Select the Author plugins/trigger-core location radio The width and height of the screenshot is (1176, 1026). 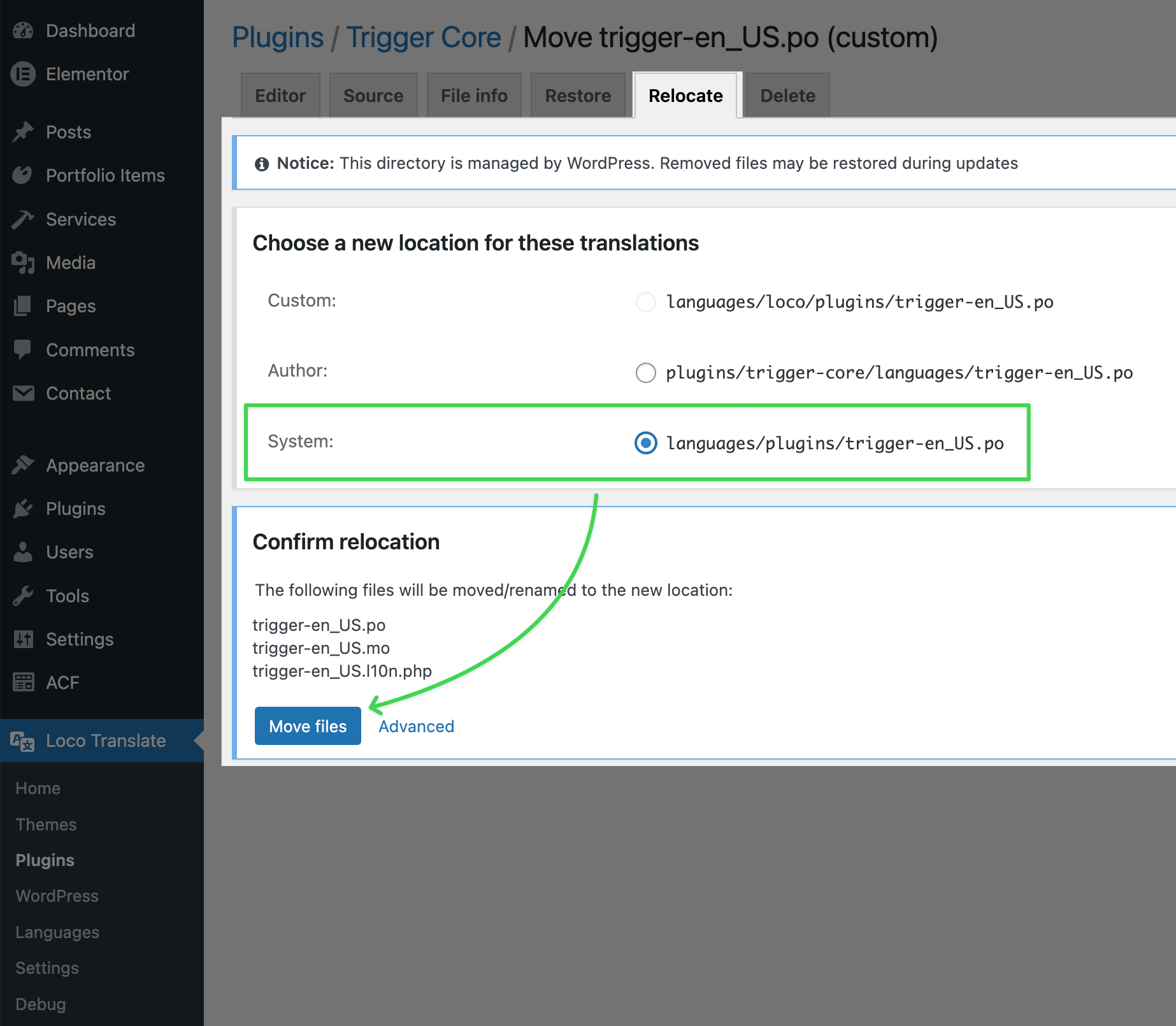[645, 372]
